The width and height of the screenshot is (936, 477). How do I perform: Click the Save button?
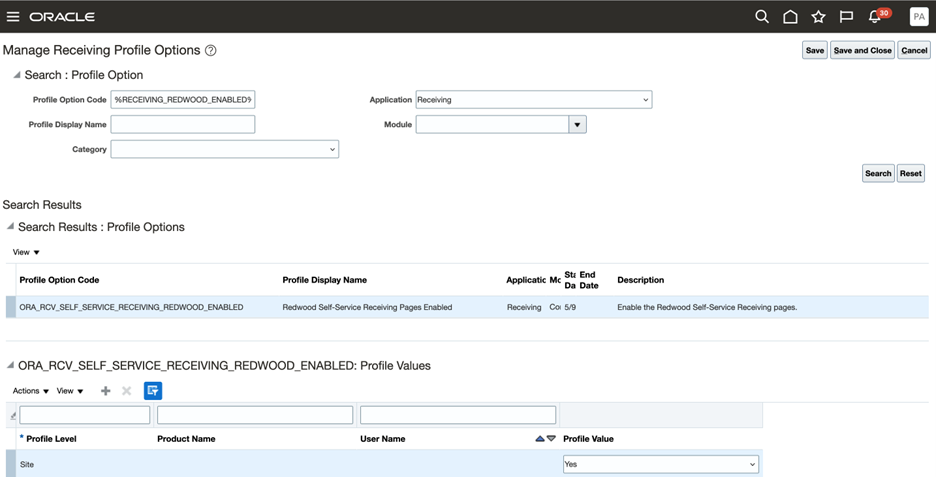click(x=814, y=51)
